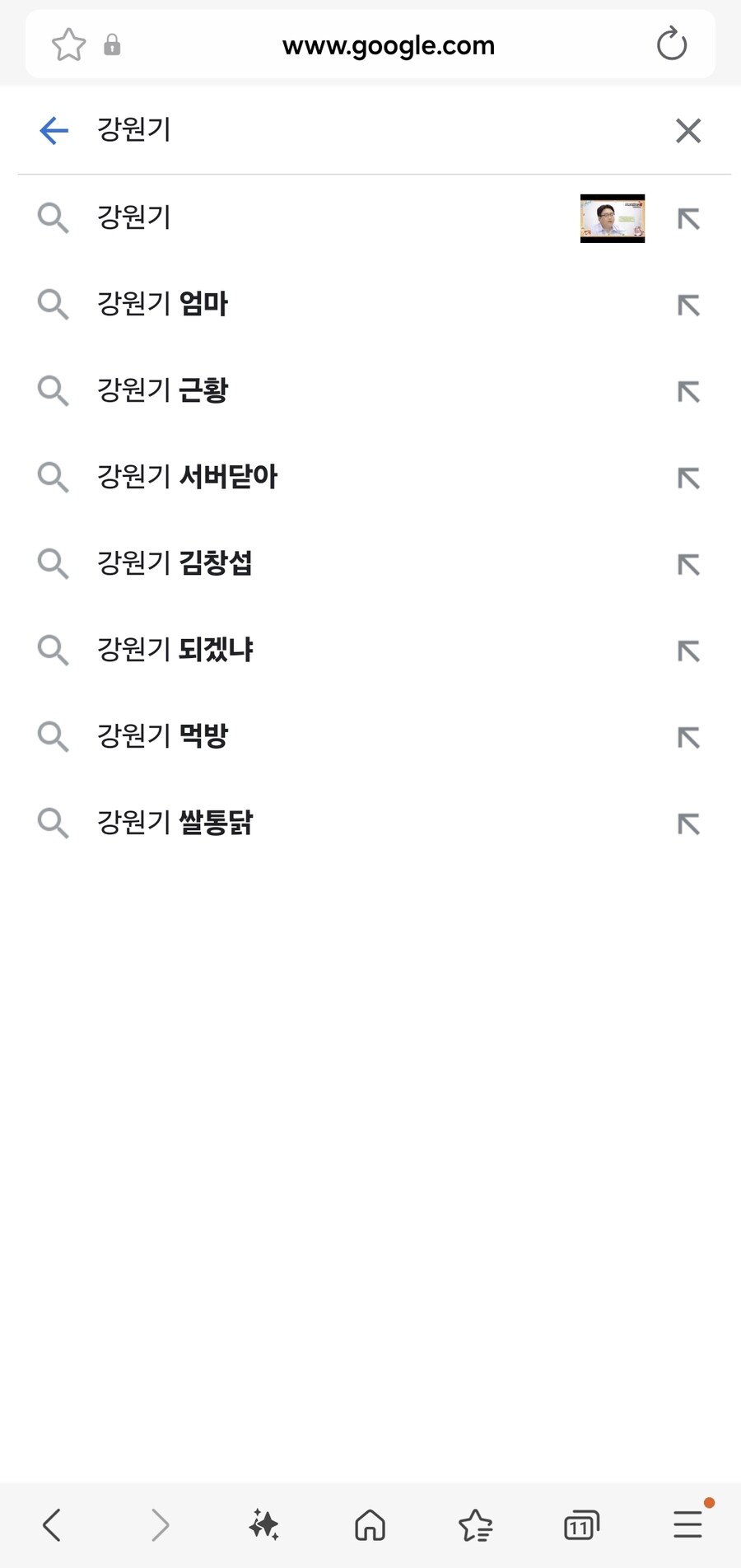The height and width of the screenshot is (1568, 741).
Task: Bookmark this page with the star icon
Action: 68,45
